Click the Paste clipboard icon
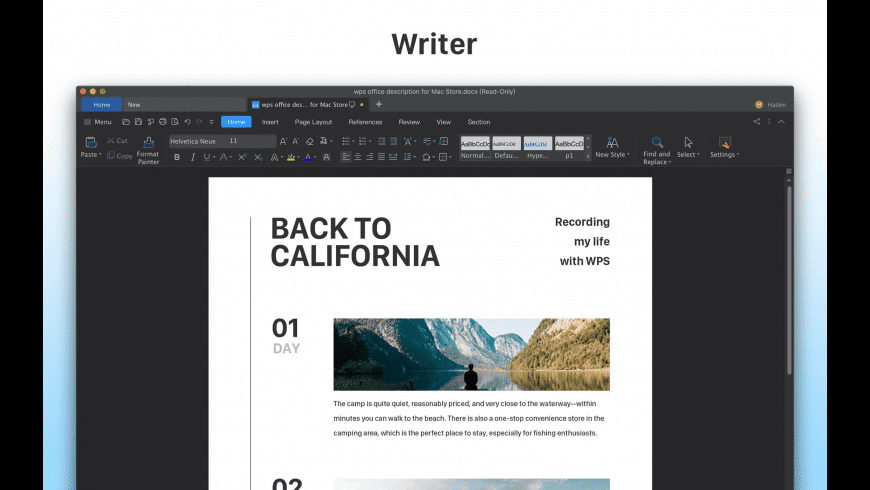Screen dimensions: 870x490 pyautogui.click(x=91, y=143)
